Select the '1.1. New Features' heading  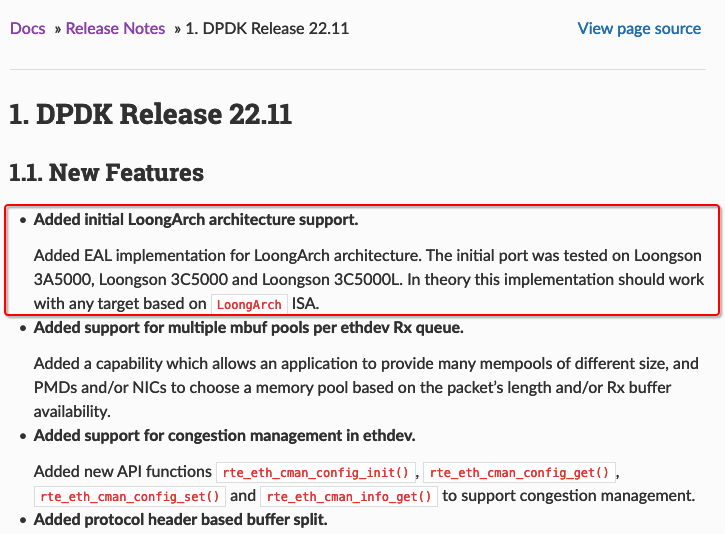pyautogui.click(x=106, y=173)
